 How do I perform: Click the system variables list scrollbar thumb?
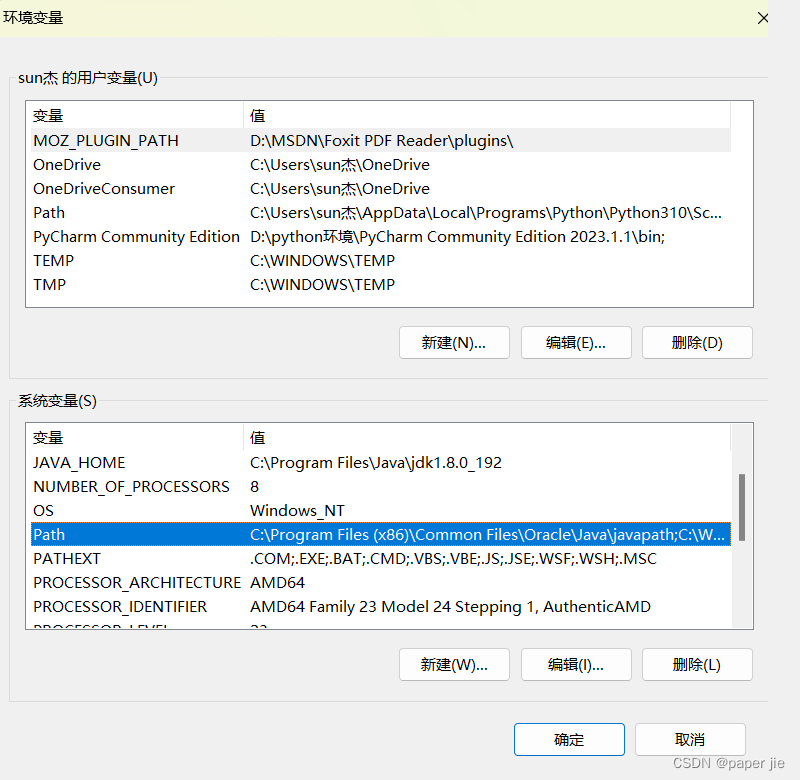742,507
